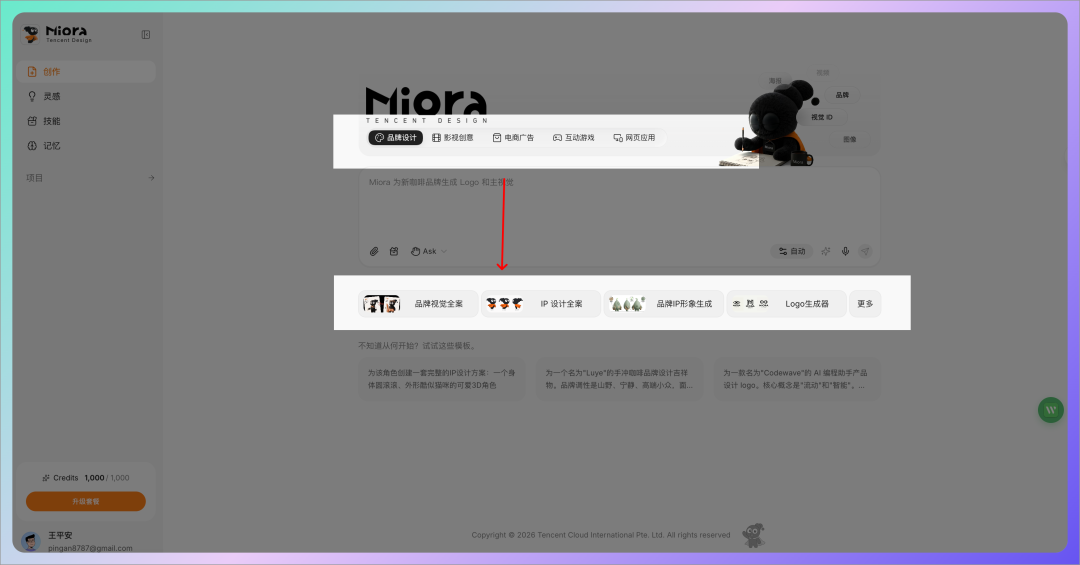This screenshot has height=565, width=1080.
Task: Select the 品牌设计 tab
Action: coord(396,138)
